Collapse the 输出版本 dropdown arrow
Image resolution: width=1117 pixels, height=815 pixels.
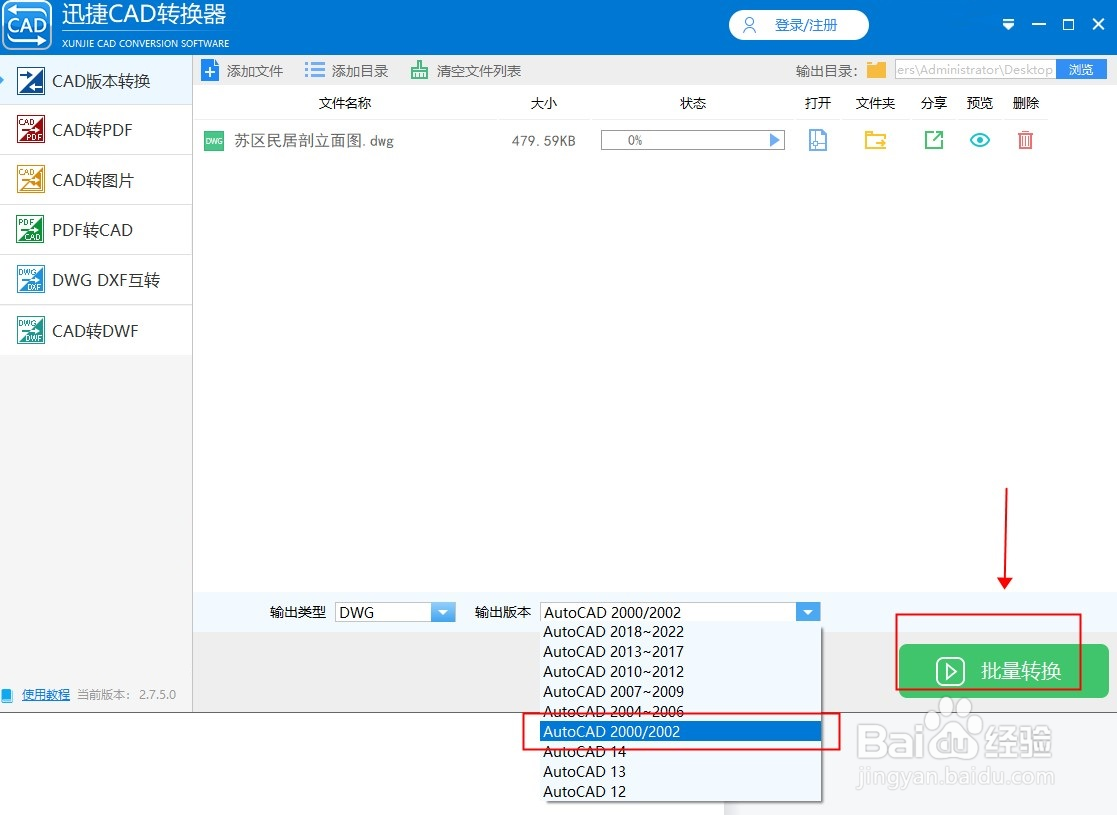[808, 612]
